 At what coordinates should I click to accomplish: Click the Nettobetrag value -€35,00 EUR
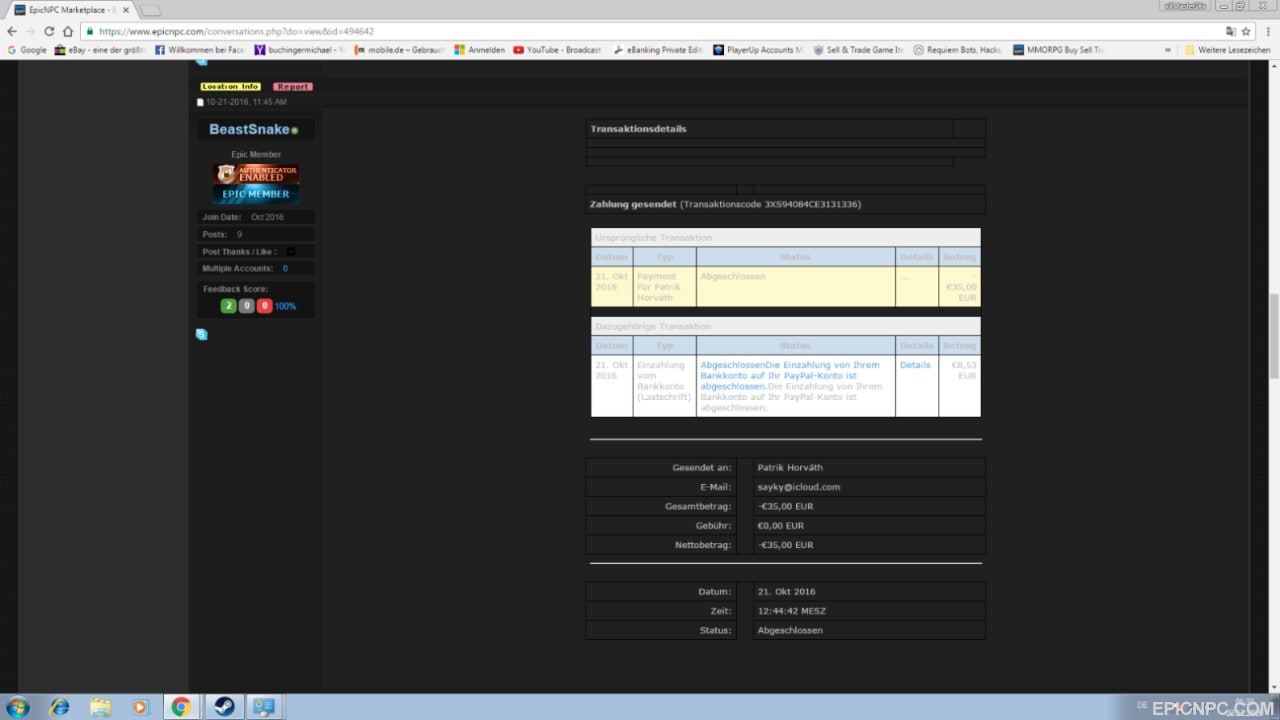click(x=785, y=545)
